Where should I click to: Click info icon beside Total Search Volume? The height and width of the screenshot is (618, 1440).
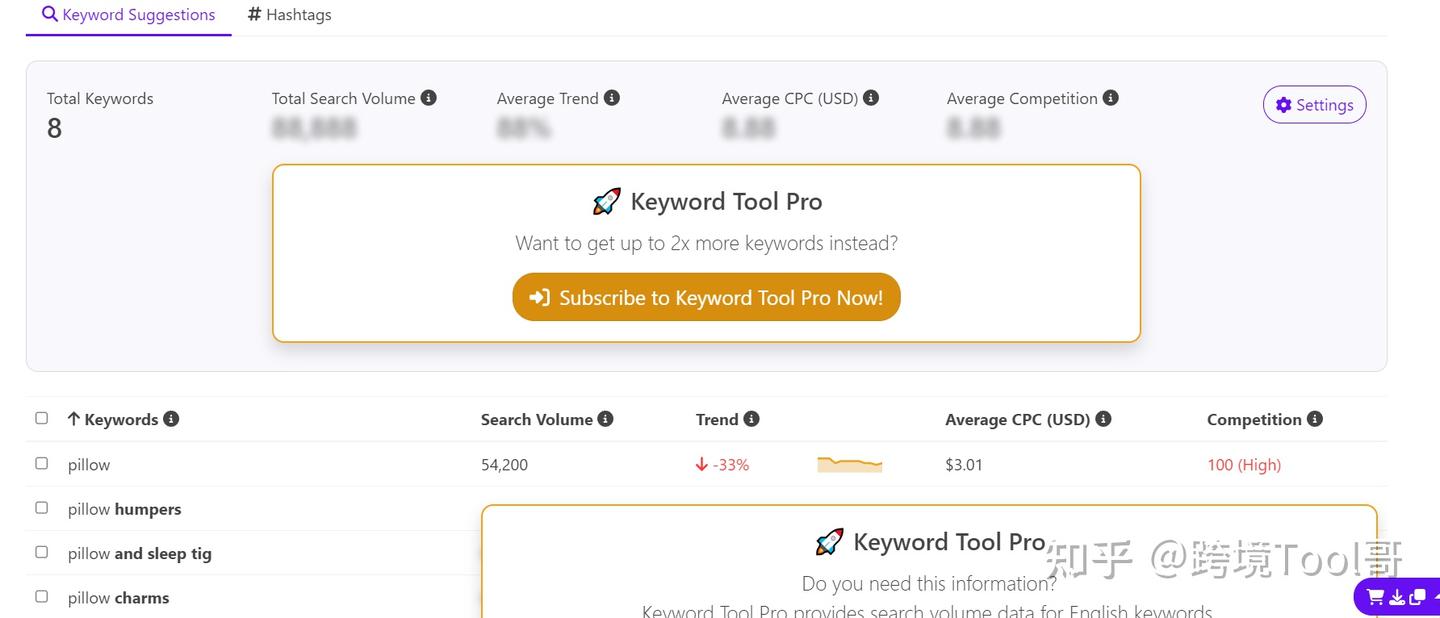pyautogui.click(x=428, y=98)
